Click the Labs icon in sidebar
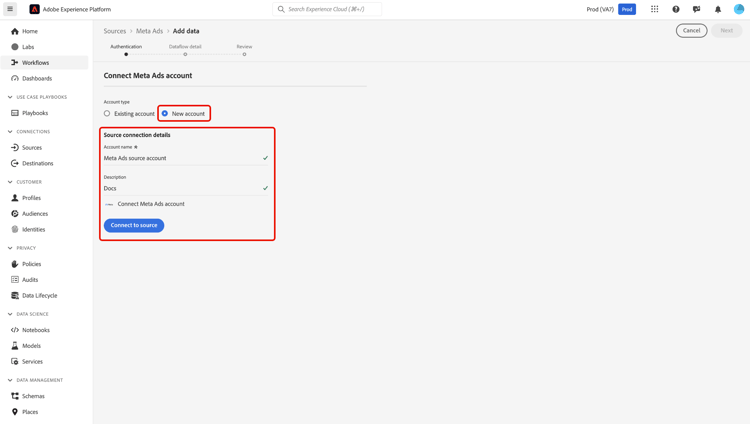750x424 pixels. (x=15, y=47)
